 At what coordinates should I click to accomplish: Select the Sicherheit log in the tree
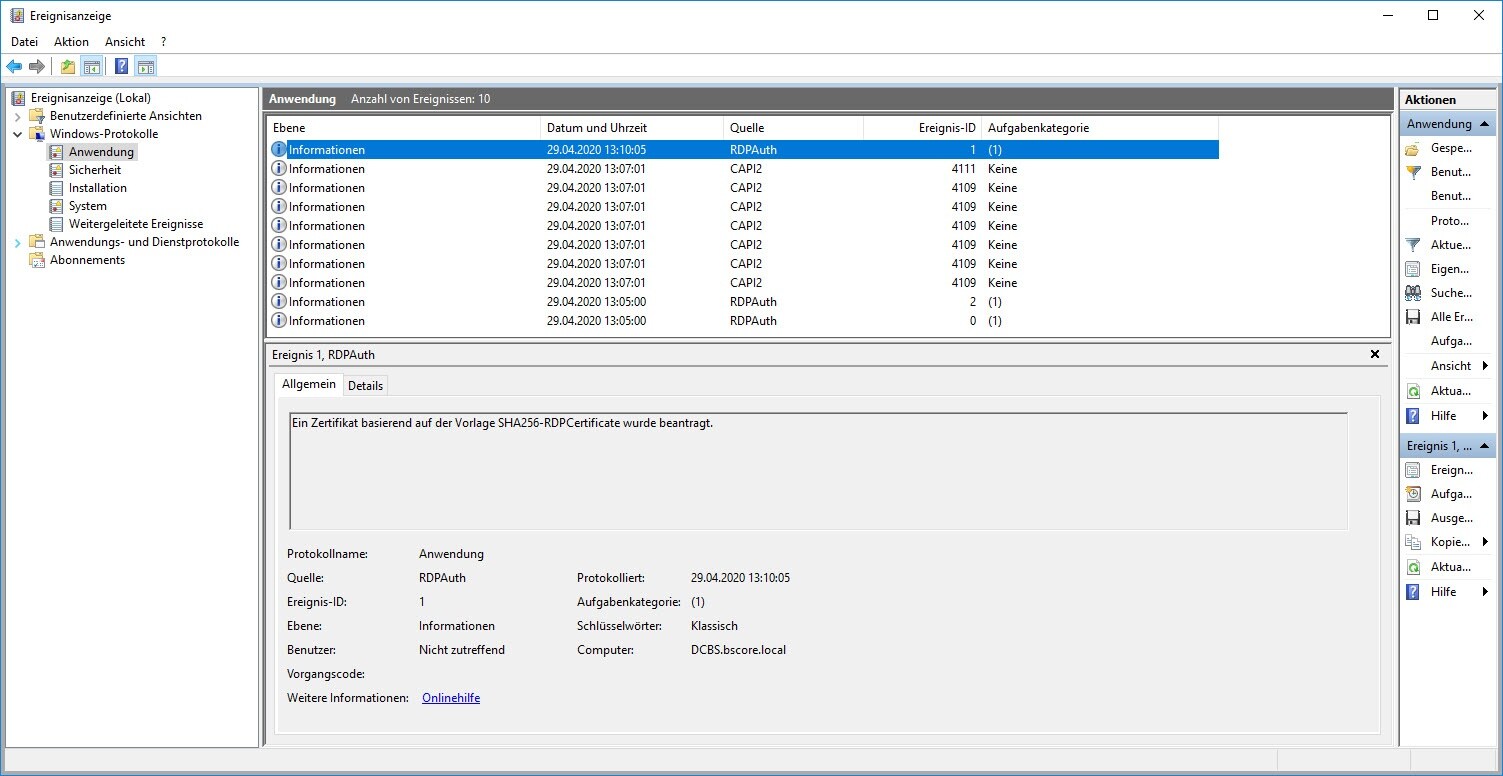[x=94, y=170]
